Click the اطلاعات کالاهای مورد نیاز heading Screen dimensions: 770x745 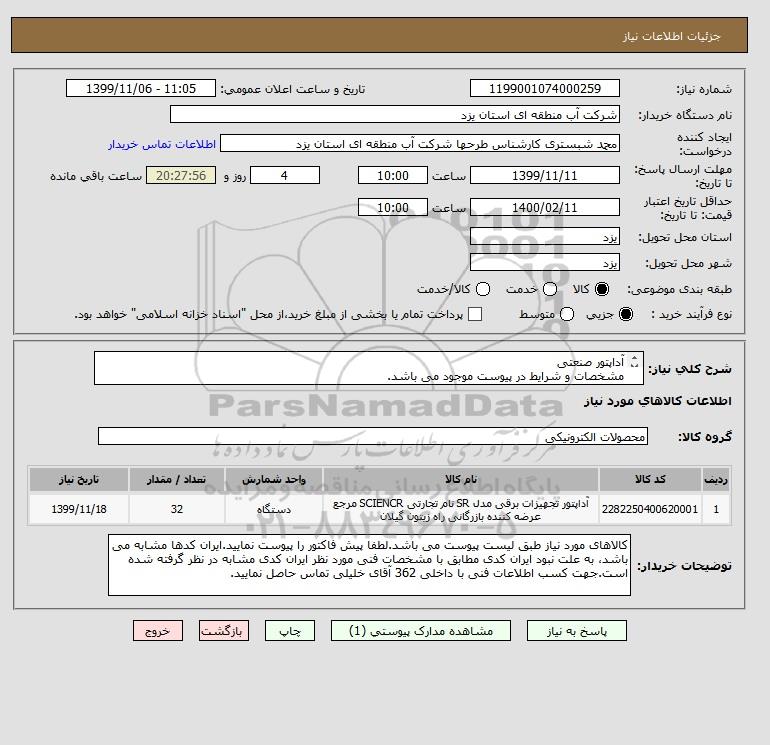(658, 401)
